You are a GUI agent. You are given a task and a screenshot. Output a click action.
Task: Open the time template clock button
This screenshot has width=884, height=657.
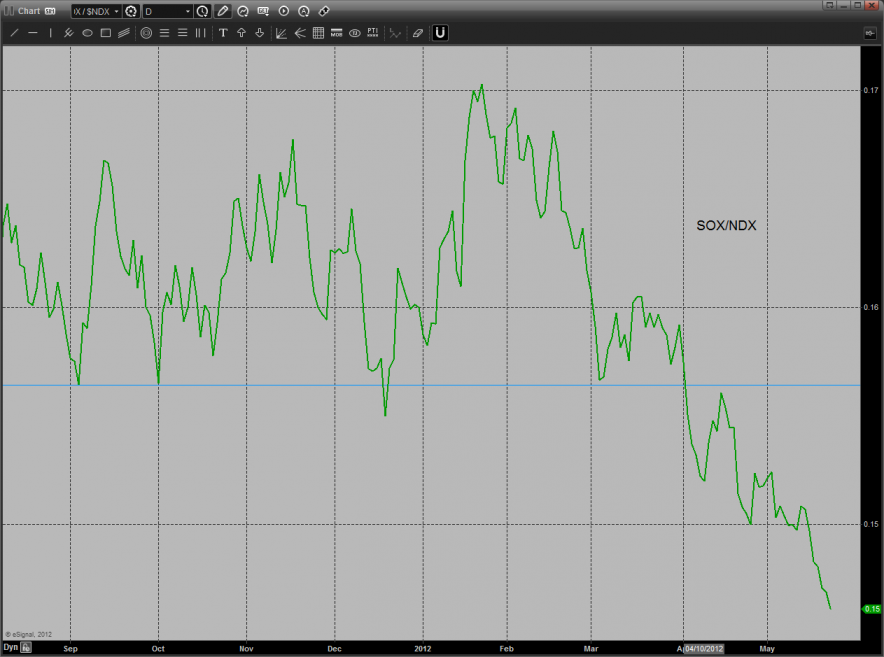coord(203,11)
